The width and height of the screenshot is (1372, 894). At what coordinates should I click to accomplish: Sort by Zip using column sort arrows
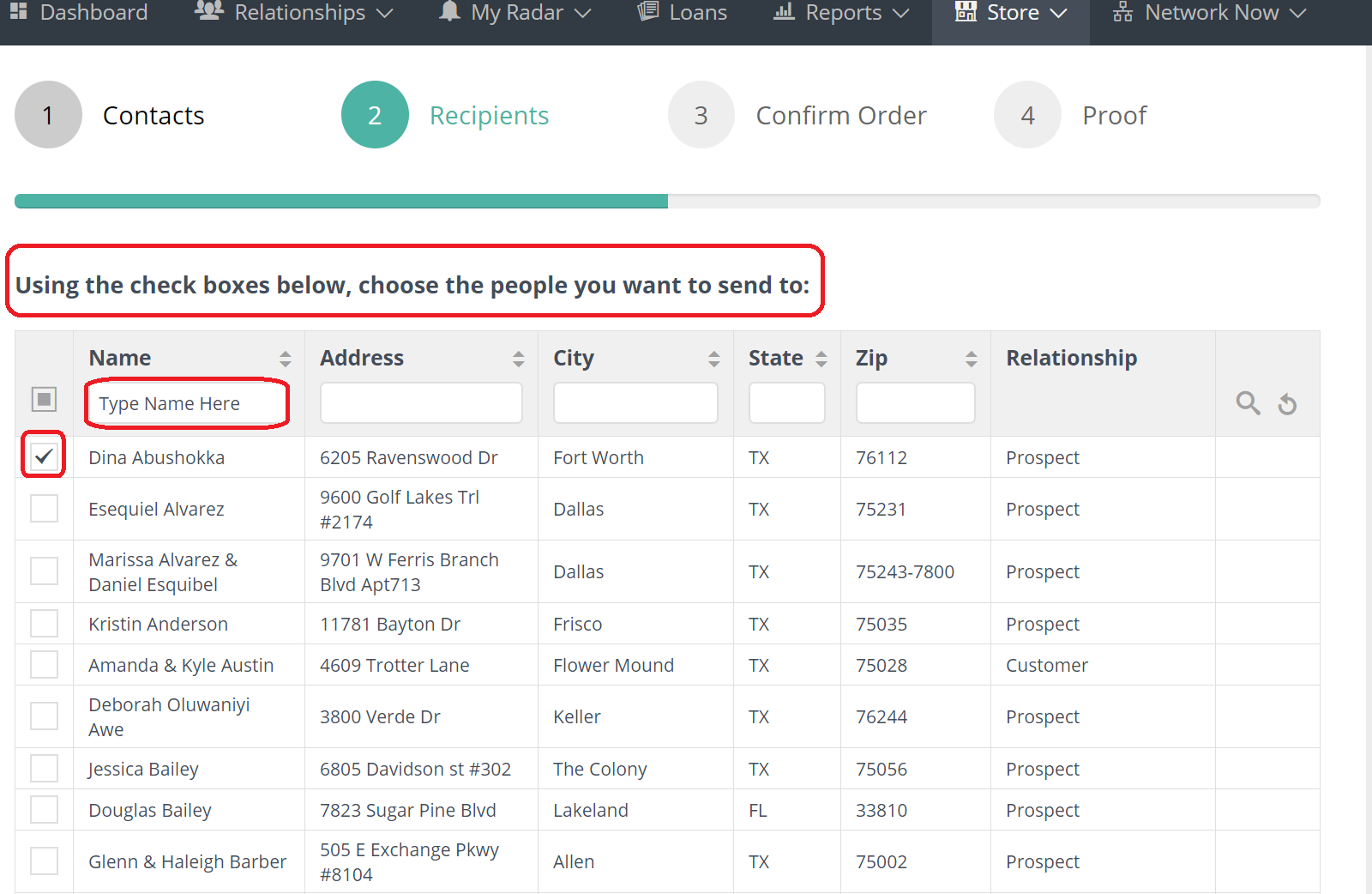coord(971,359)
